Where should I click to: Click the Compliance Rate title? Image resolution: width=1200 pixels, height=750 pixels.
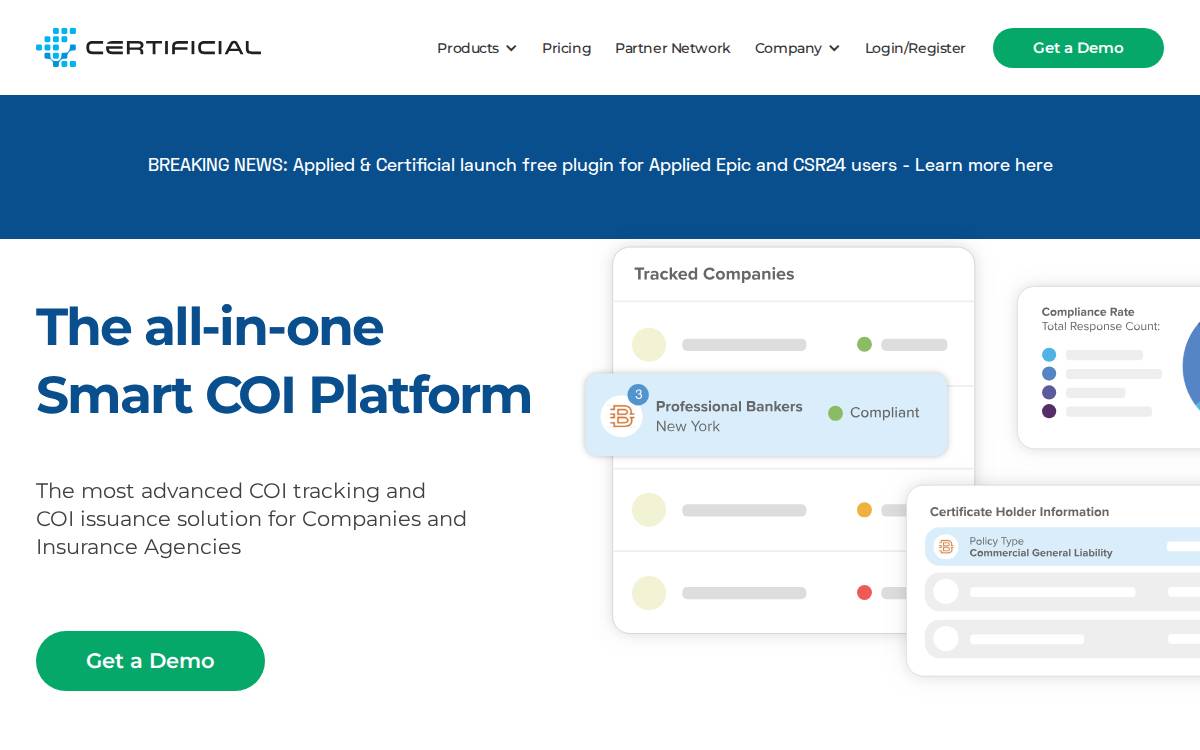[1088, 312]
